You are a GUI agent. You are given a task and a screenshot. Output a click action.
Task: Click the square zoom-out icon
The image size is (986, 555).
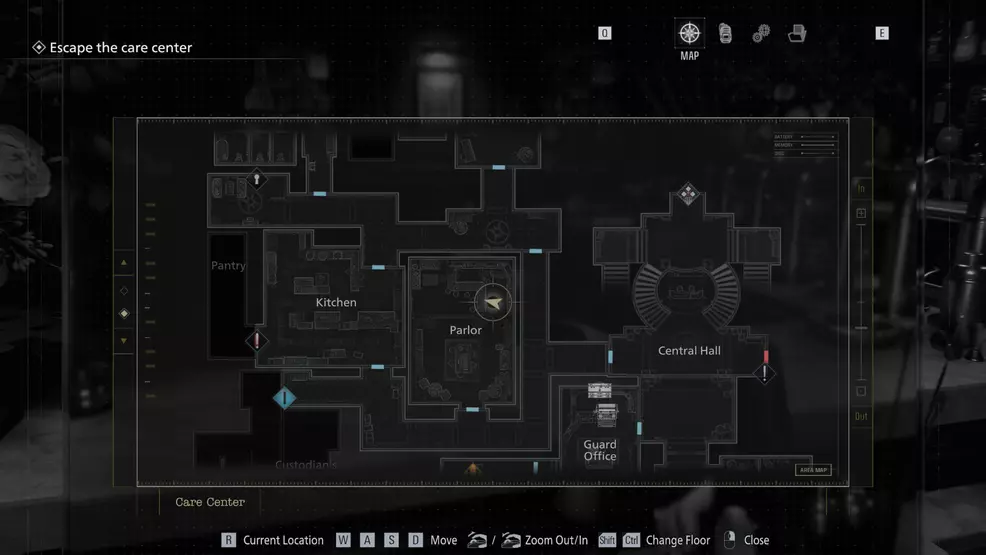[x=861, y=391]
